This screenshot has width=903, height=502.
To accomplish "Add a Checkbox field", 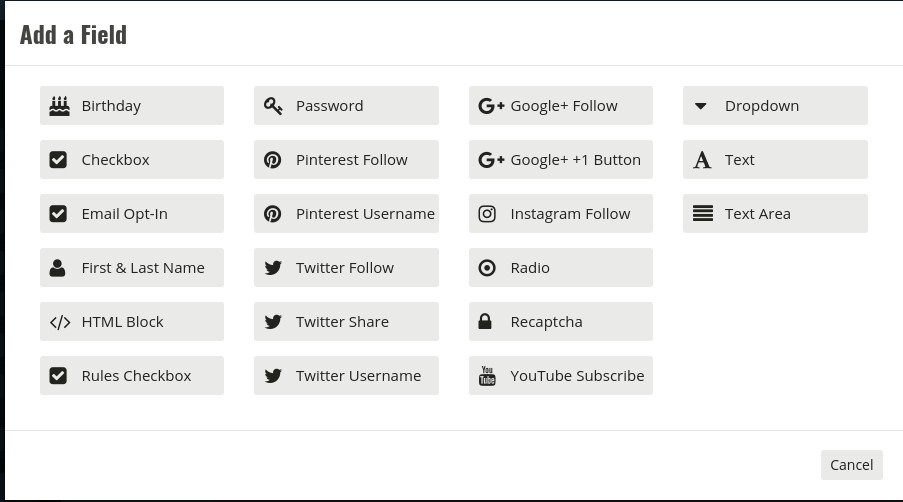I will pyautogui.click(x=132, y=160).
